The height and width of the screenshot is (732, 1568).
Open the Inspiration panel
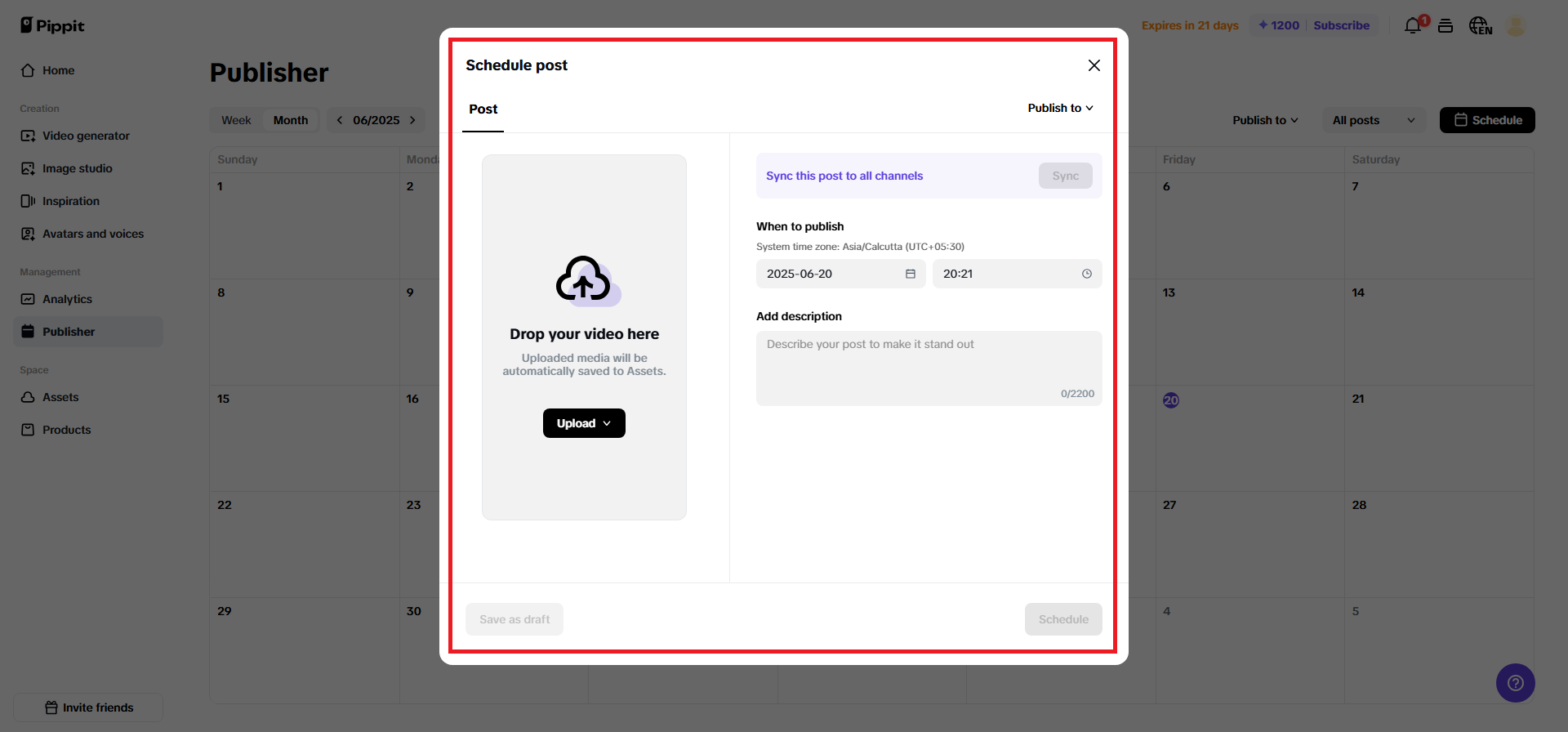click(x=71, y=201)
